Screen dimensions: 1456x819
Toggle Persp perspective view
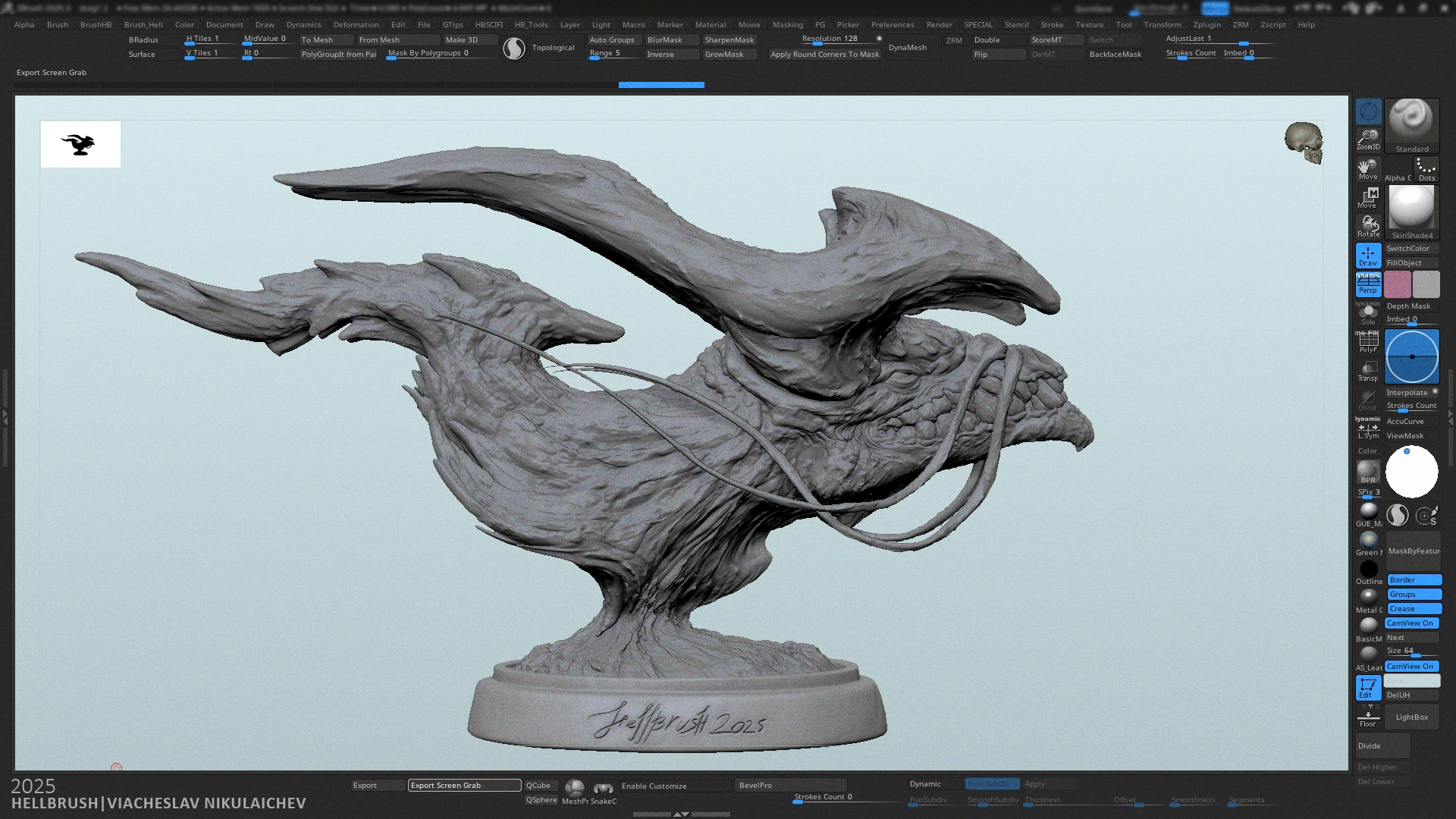[x=1368, y=284]
